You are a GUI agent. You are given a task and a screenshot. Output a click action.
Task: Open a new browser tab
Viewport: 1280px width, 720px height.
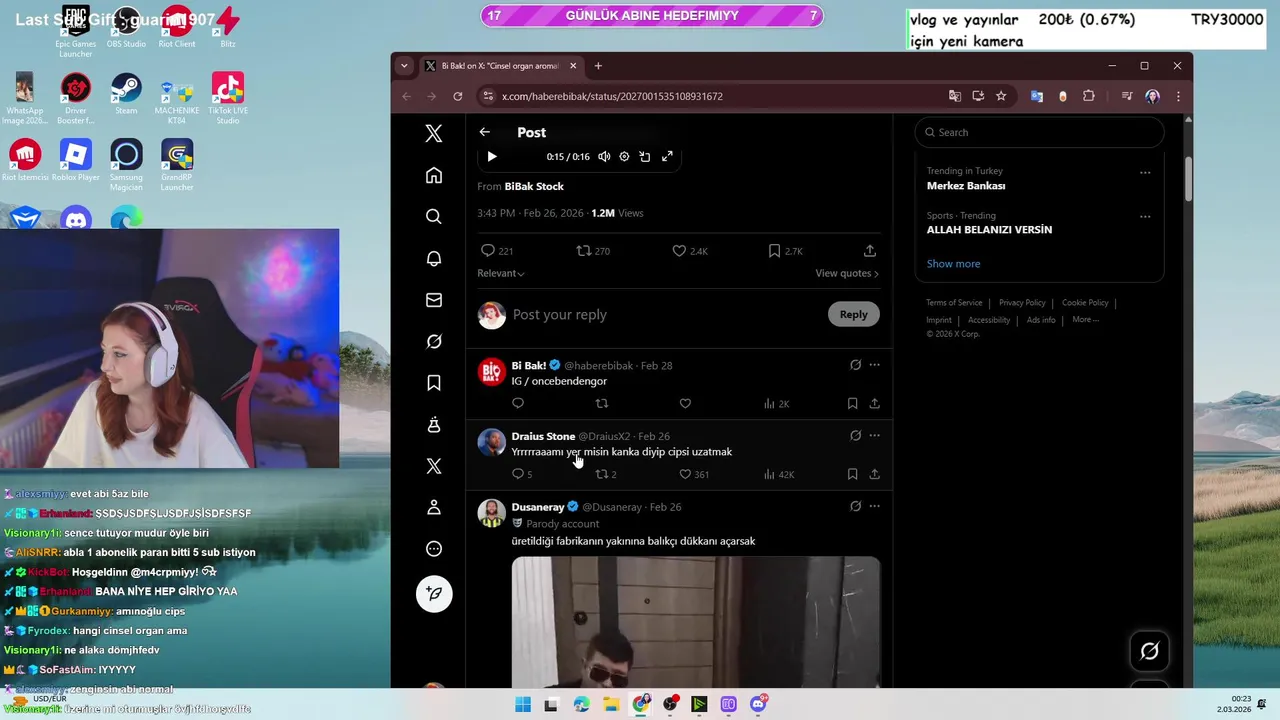pyautogui.click(x=598, y=66)
